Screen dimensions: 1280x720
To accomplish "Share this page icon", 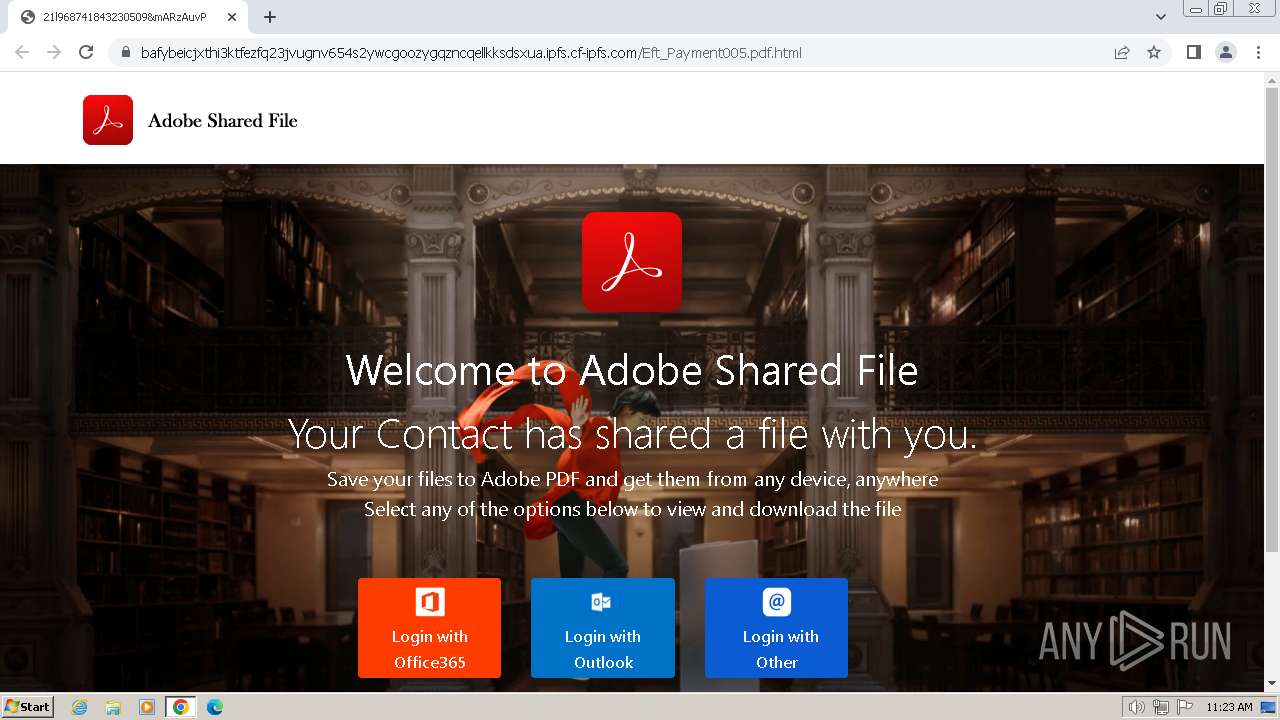I will point(1122,53).
